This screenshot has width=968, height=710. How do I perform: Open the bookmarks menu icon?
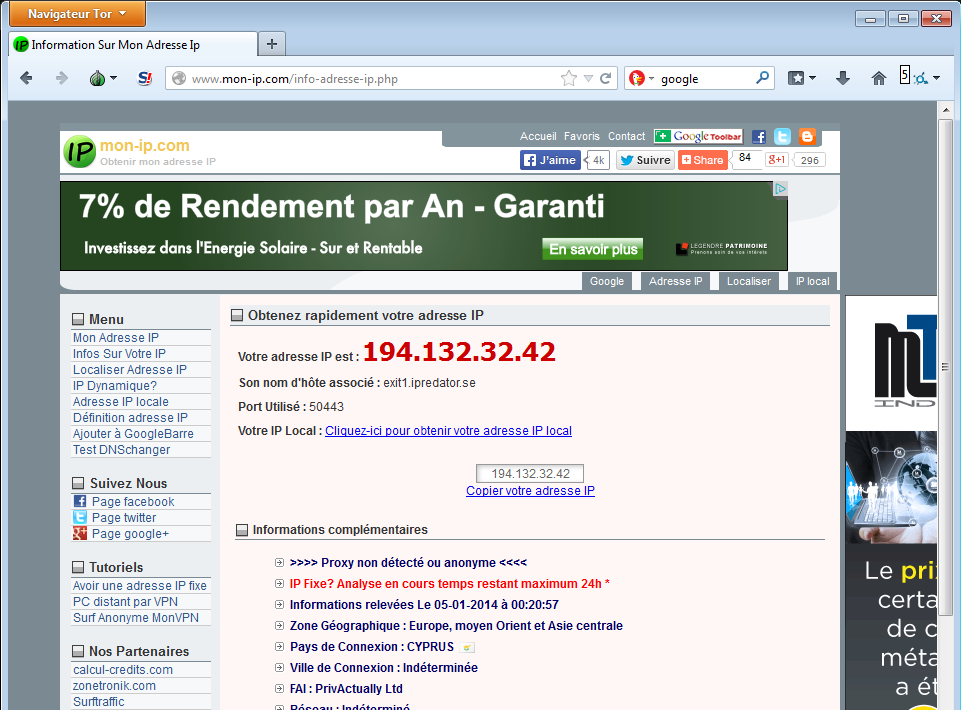[x=796, y=78]
